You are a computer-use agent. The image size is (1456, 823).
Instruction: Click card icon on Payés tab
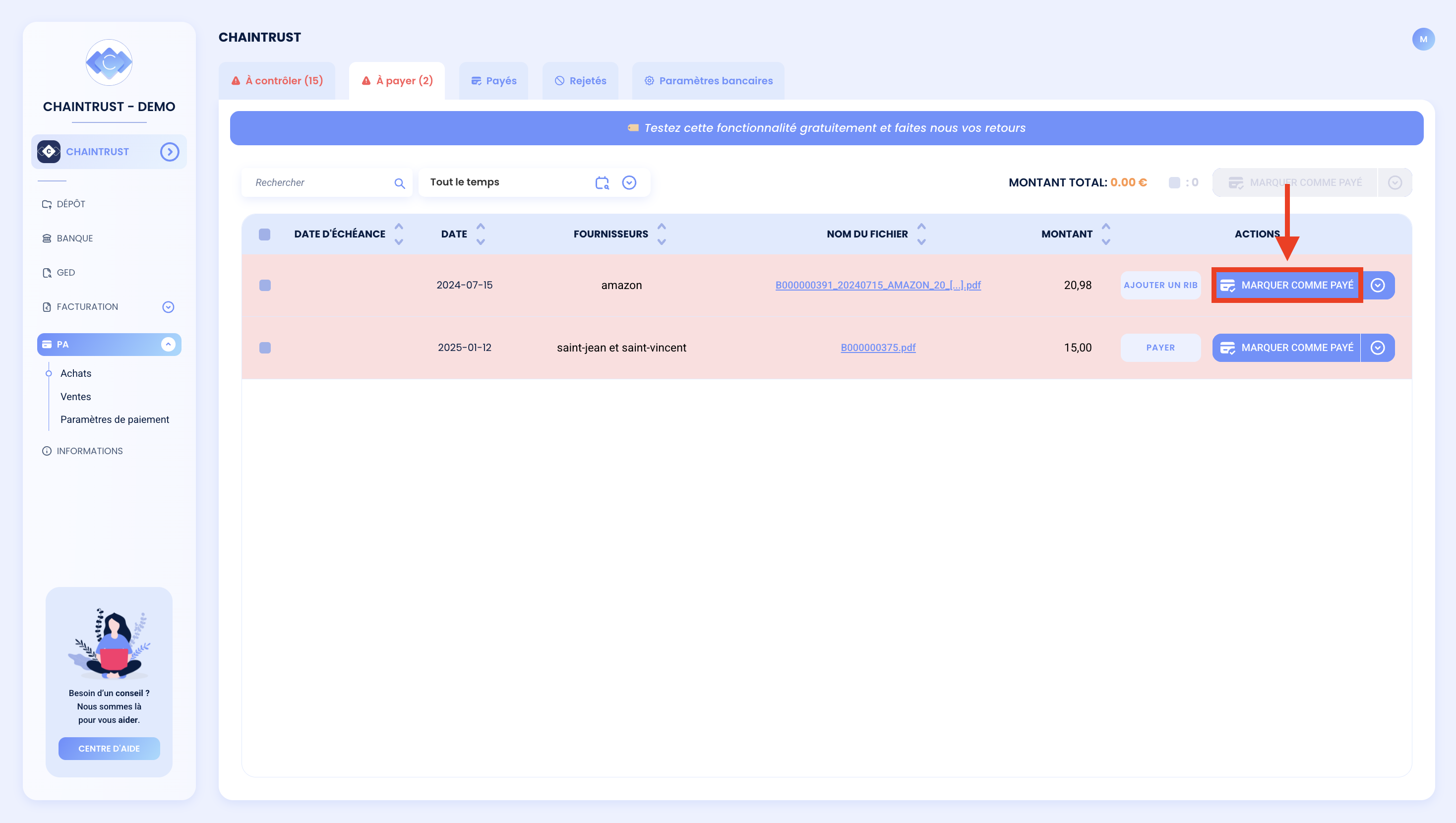(477, 81)
